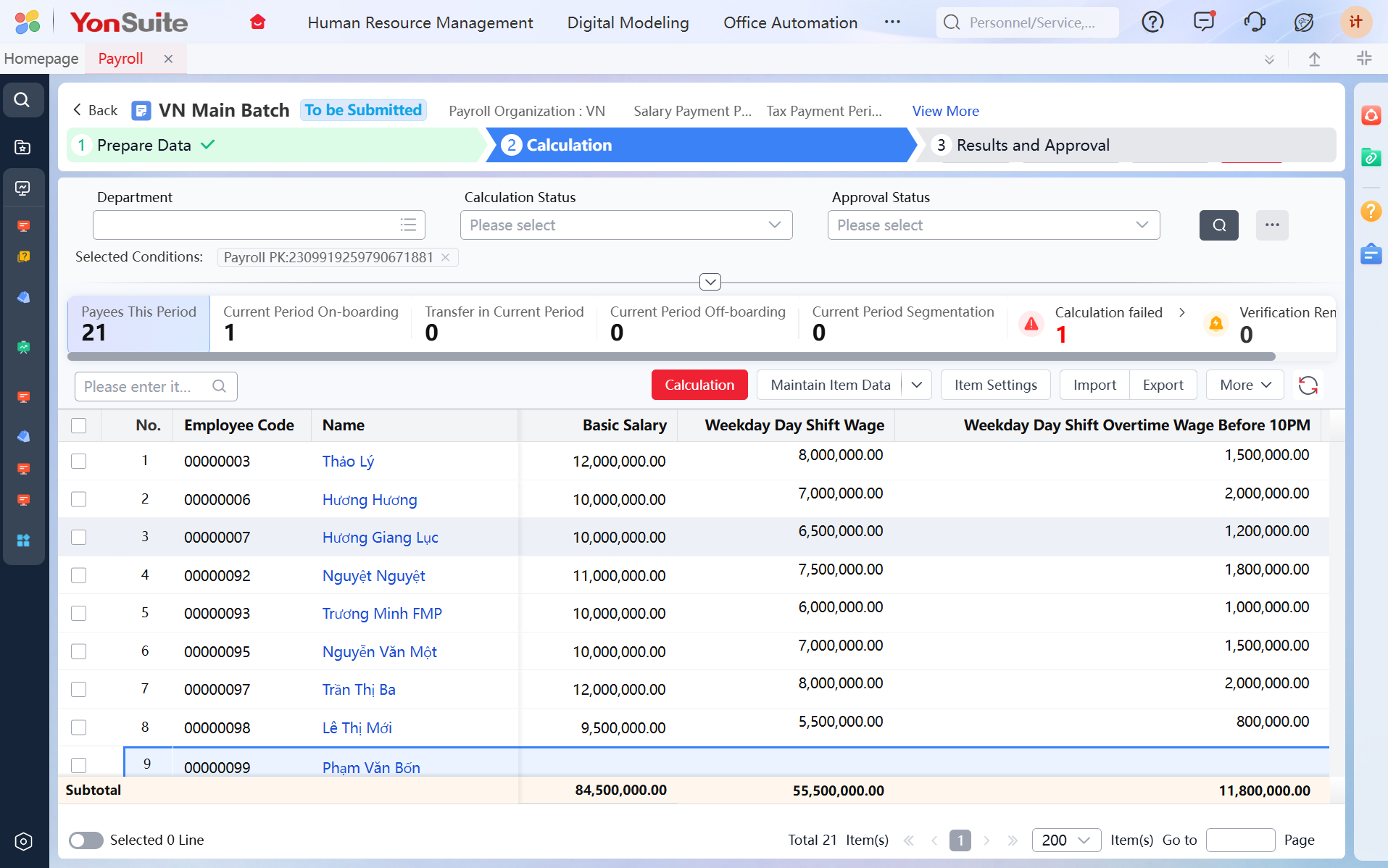Click the dark search filter button
This screenshot has height=868, width=1388.
click(x=1218, y=225)
